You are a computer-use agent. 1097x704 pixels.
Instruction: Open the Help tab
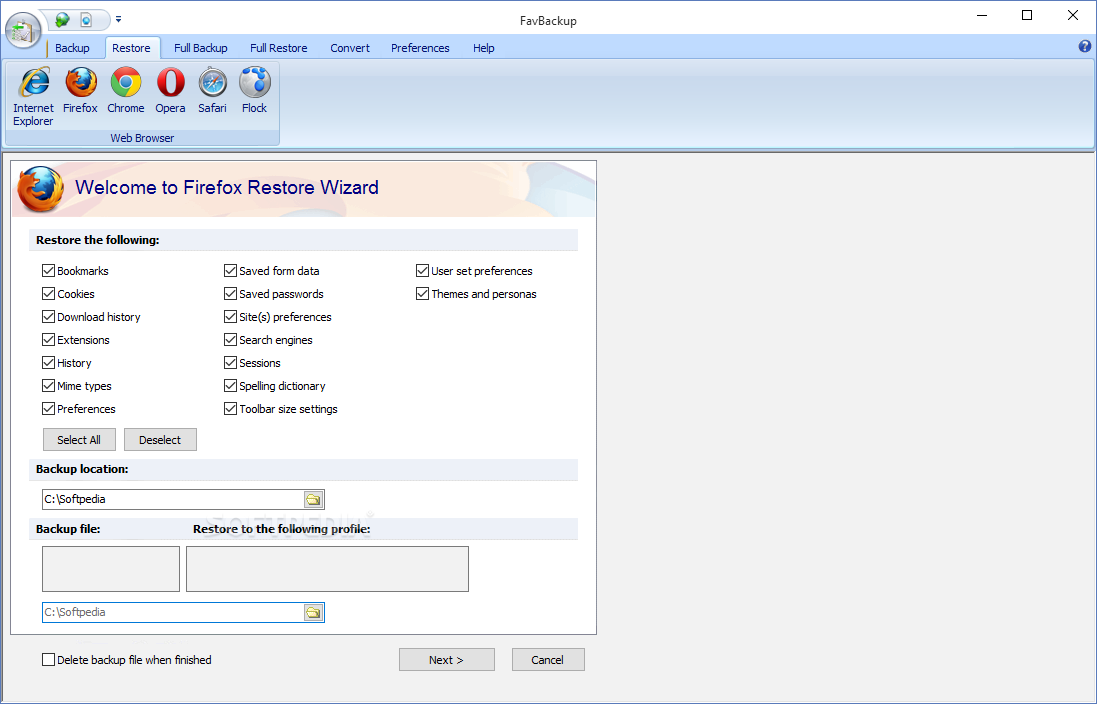pyautogui.click(x=483, y=48)
